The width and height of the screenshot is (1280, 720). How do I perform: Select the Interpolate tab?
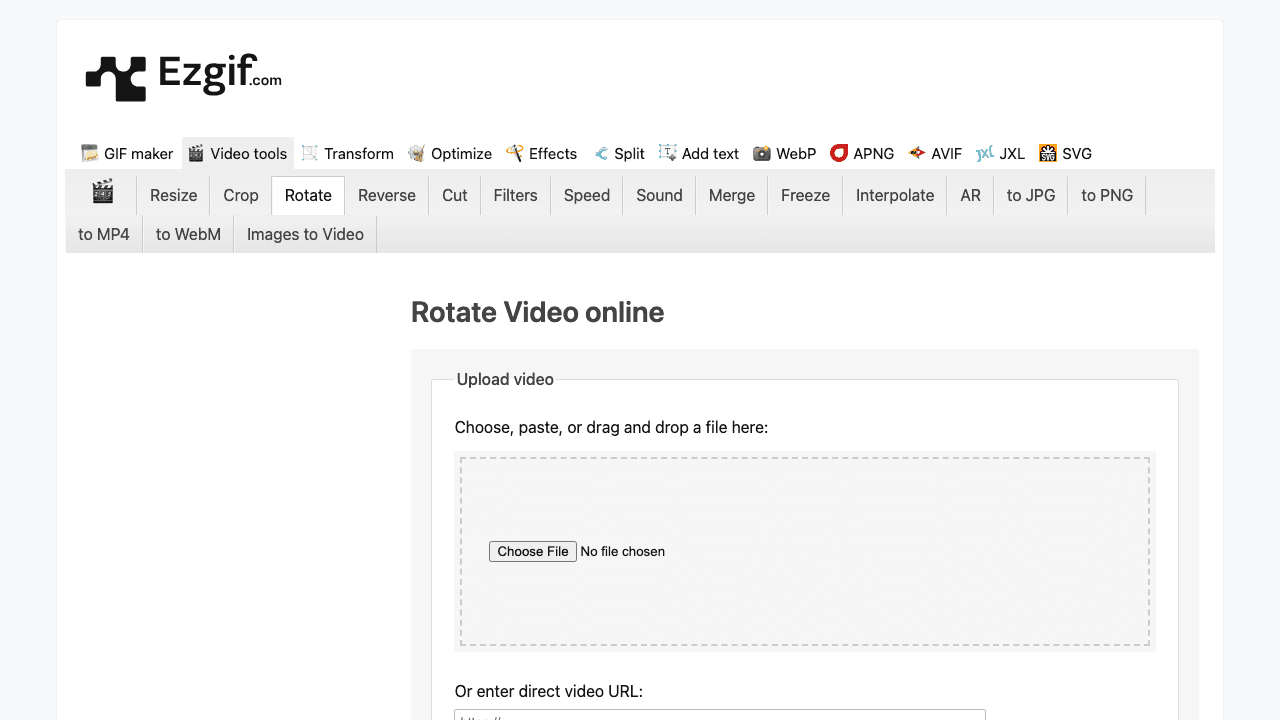click(894, 195)
